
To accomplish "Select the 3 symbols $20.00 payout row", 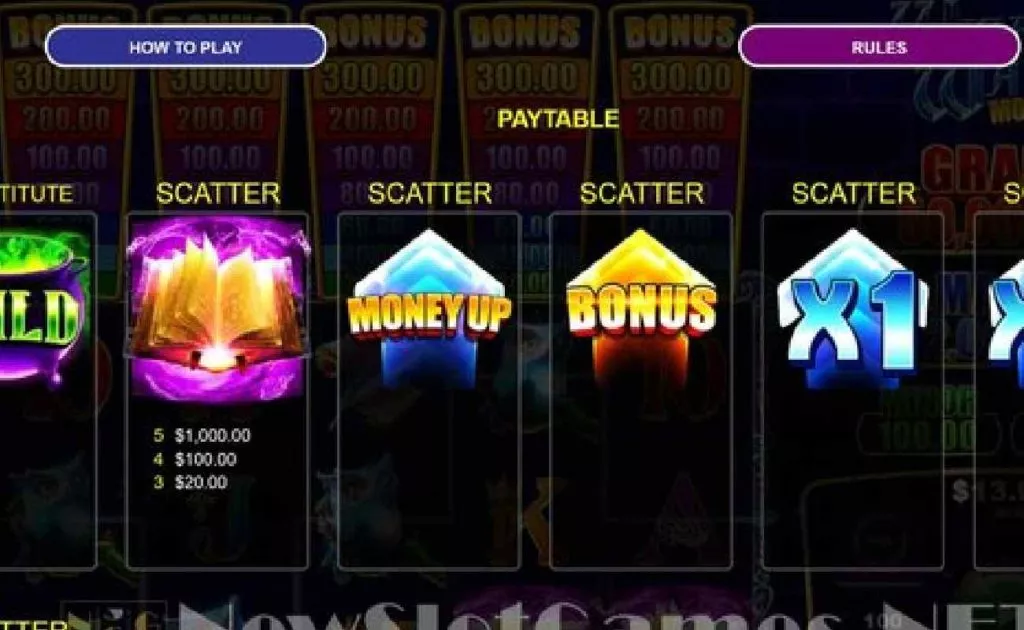I will point(190,482).
